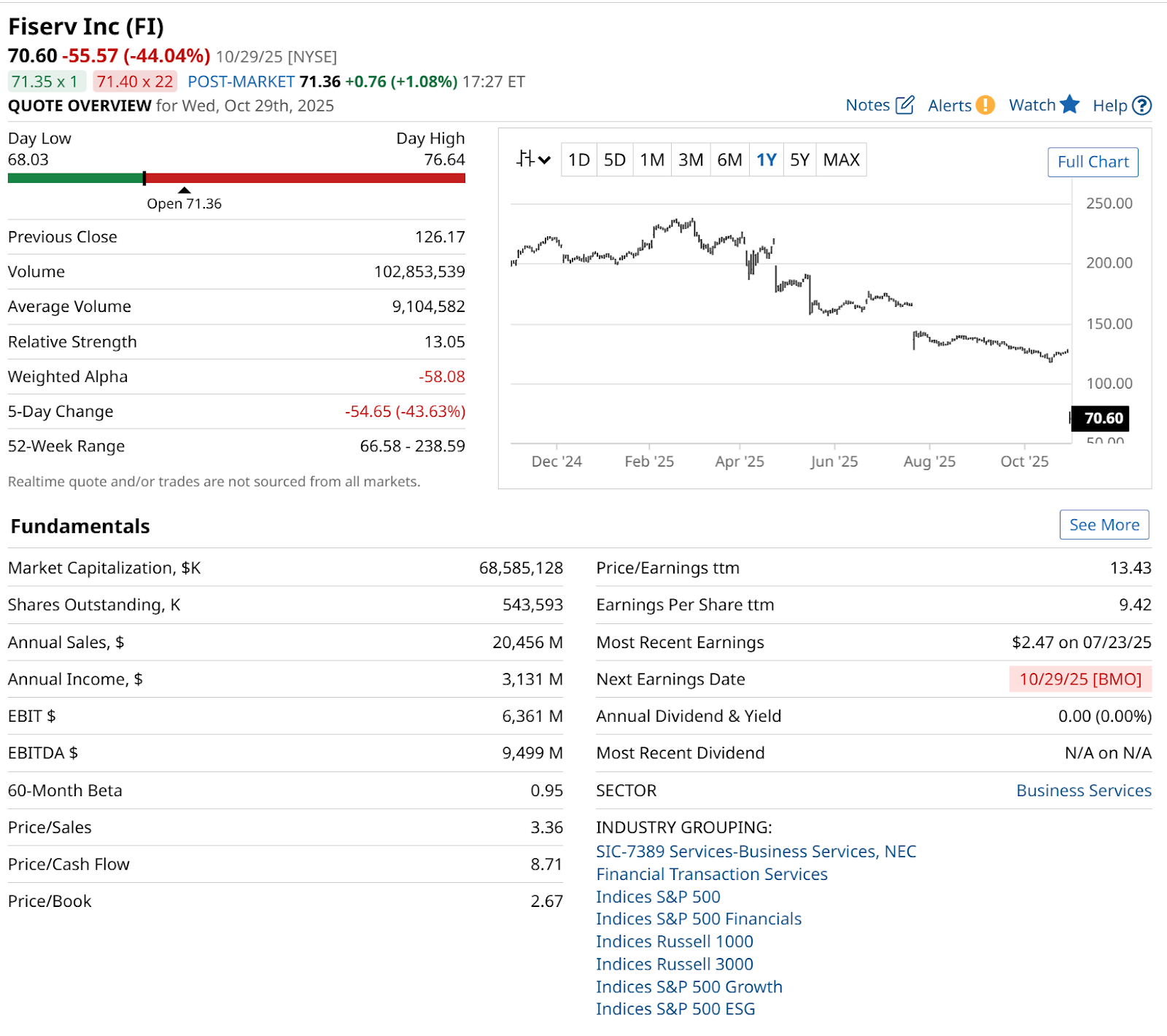Open the Full Chart button
Image resolution: width=1167 pixels, height=1036 pixels.
point(1093,162)
